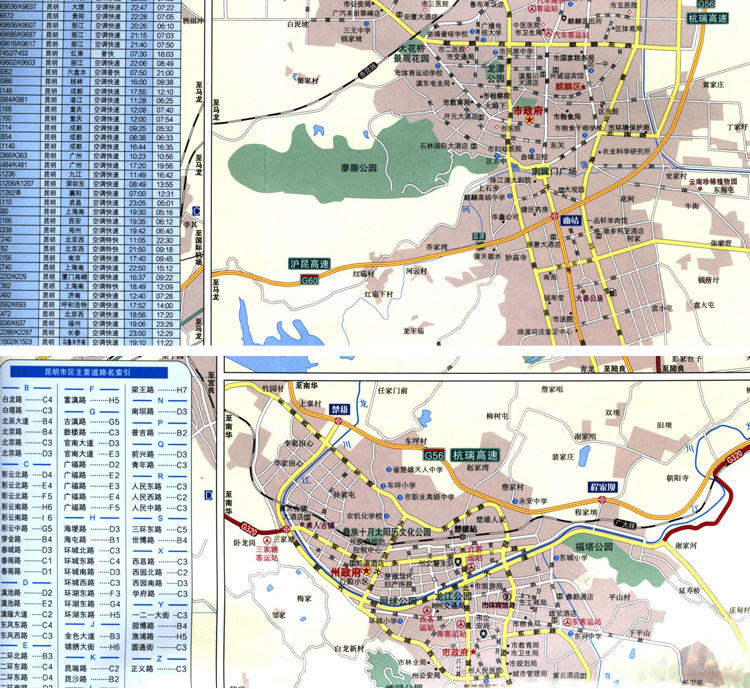The height and width of the screenshot is (689, 750).
Task: Click the 呼和浩特 destination in timetable
Action: tap(76, 305)
